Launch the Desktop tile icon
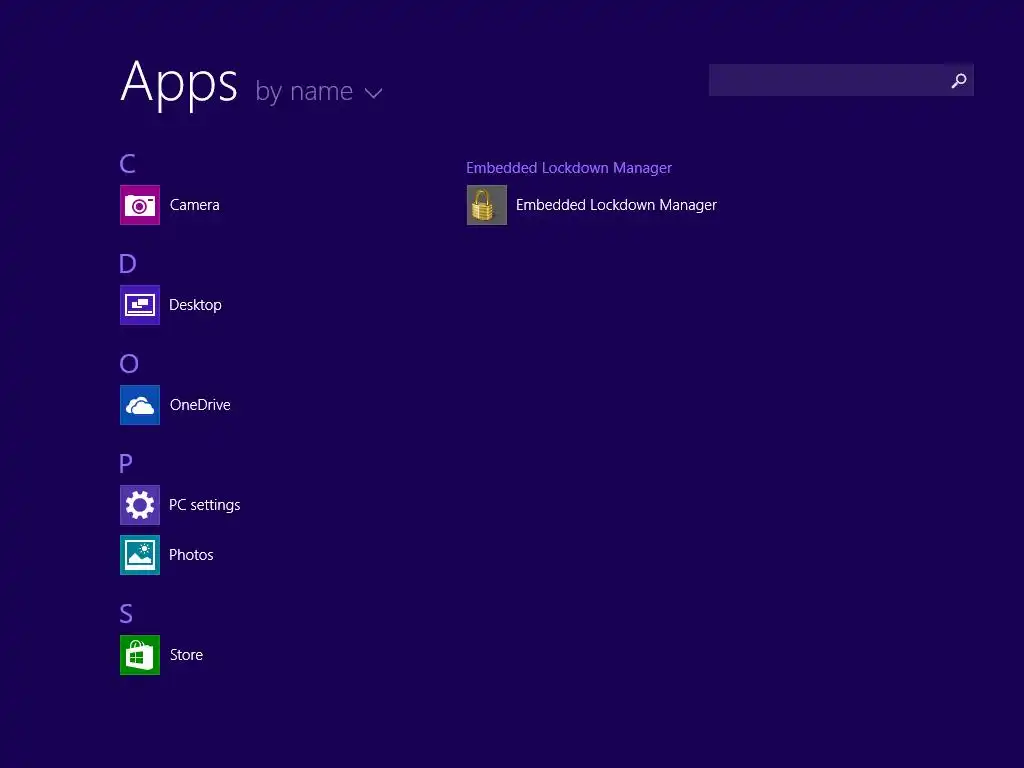This screenshot has width=1024, height=768. click(x=140, y=305)
